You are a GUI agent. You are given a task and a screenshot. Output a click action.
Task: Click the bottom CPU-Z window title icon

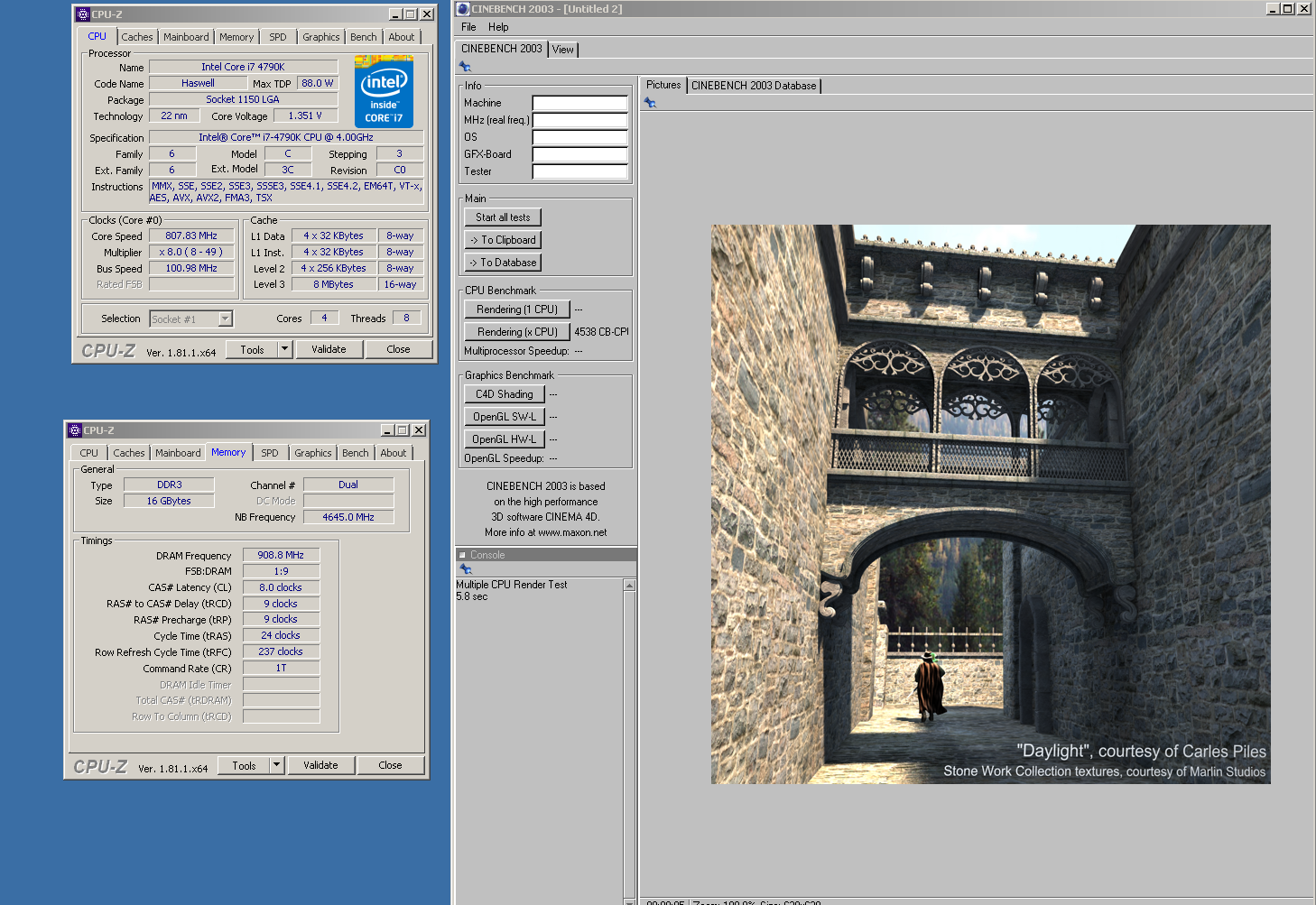tap(75, 430)
